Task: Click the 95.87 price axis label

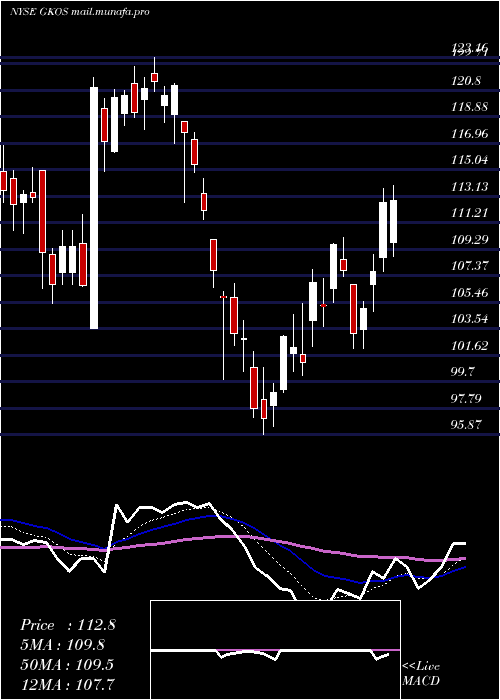Action: [x=467, y=425]
